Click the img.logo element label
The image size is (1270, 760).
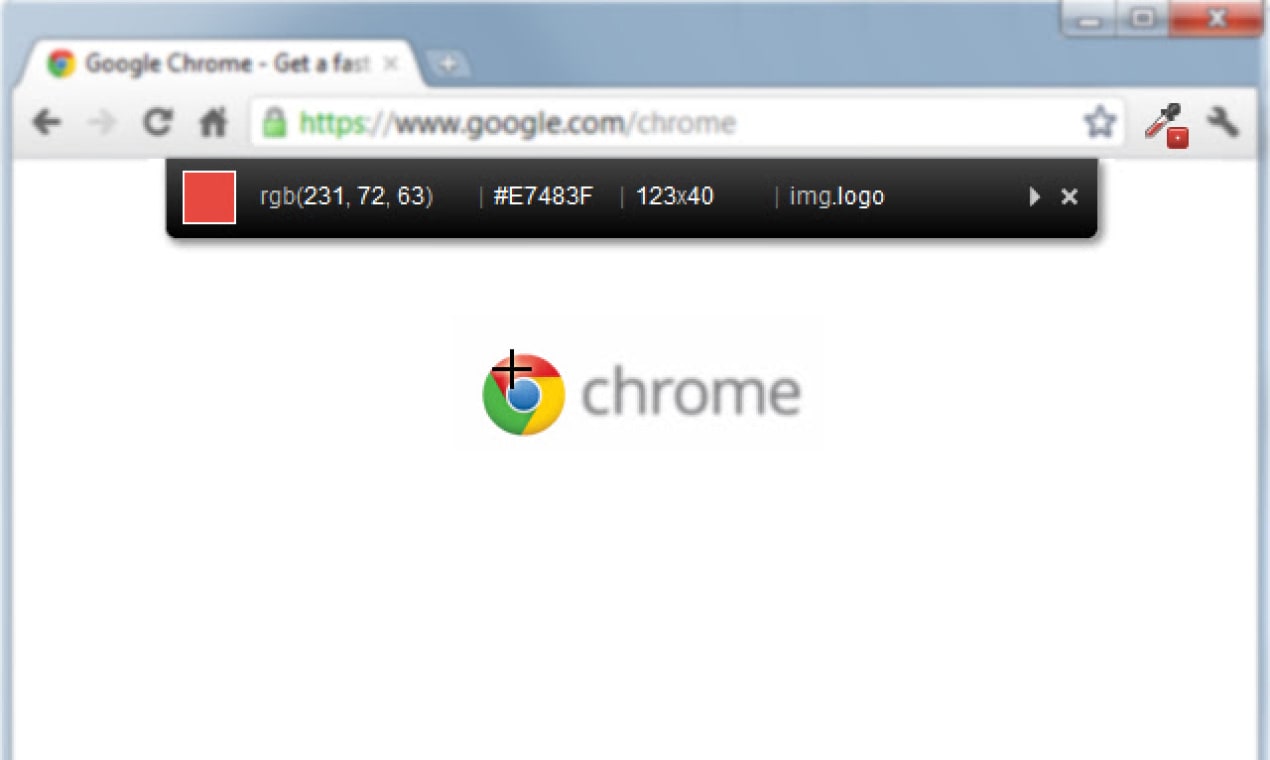click(837, 196)
